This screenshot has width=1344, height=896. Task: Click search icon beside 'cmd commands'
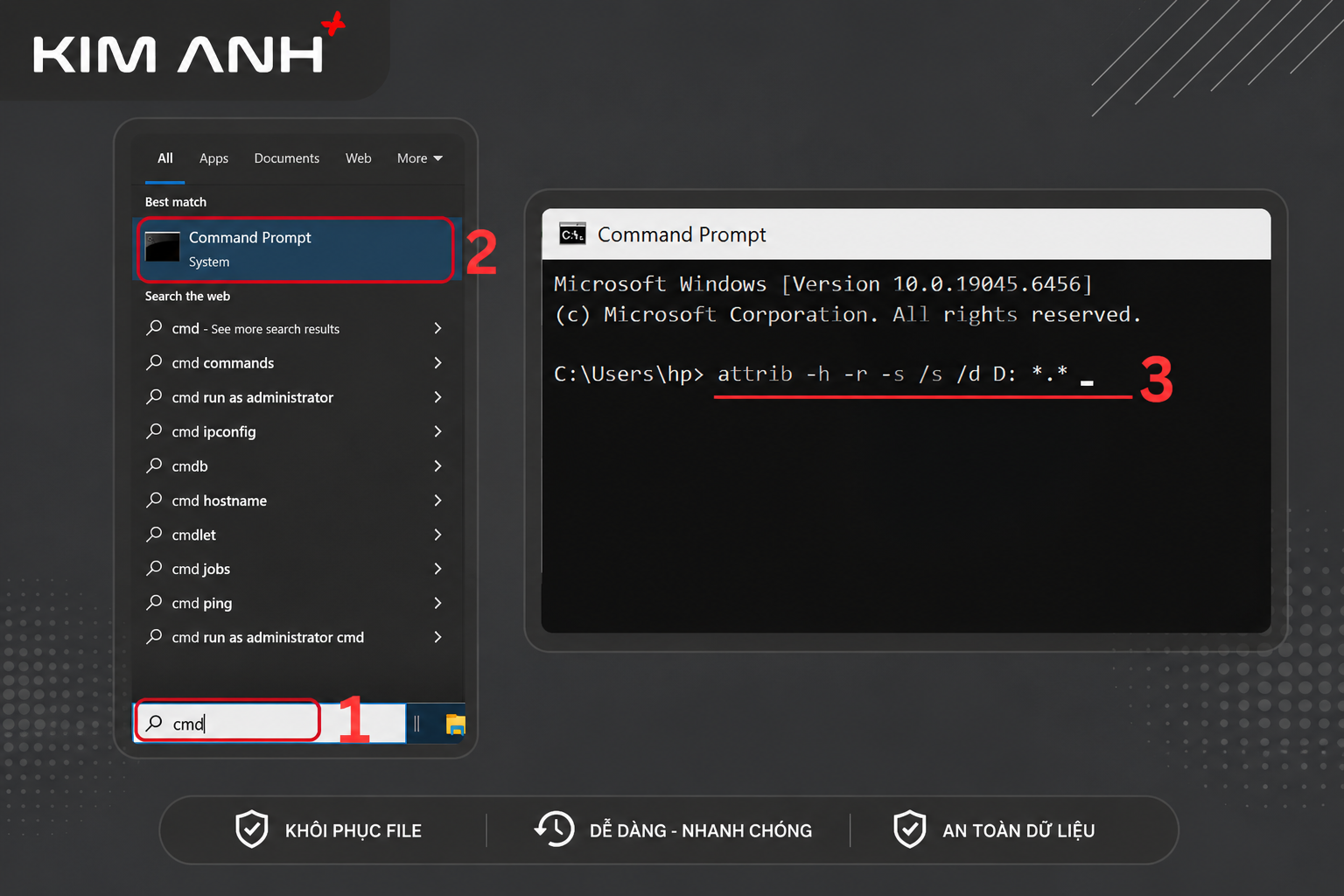click(x=155, y=361)
